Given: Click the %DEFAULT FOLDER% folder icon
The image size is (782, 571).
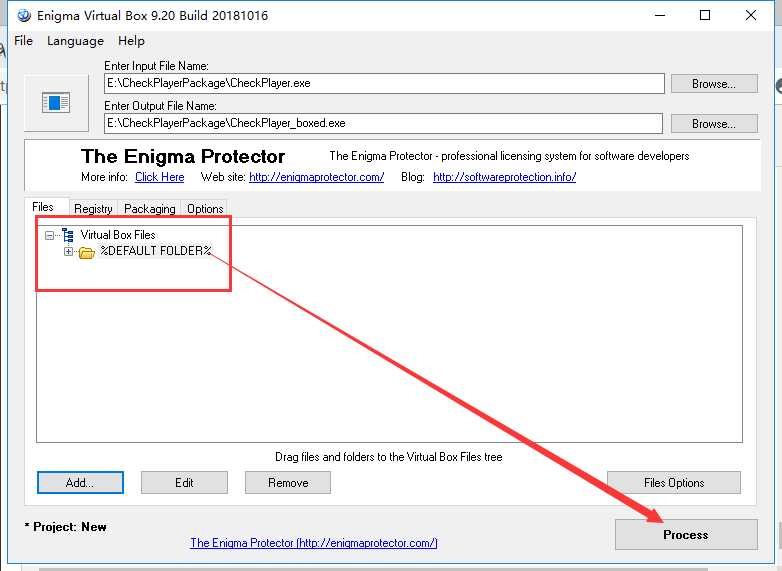Looking at the screenshot, I should click(x=87, y=252).
